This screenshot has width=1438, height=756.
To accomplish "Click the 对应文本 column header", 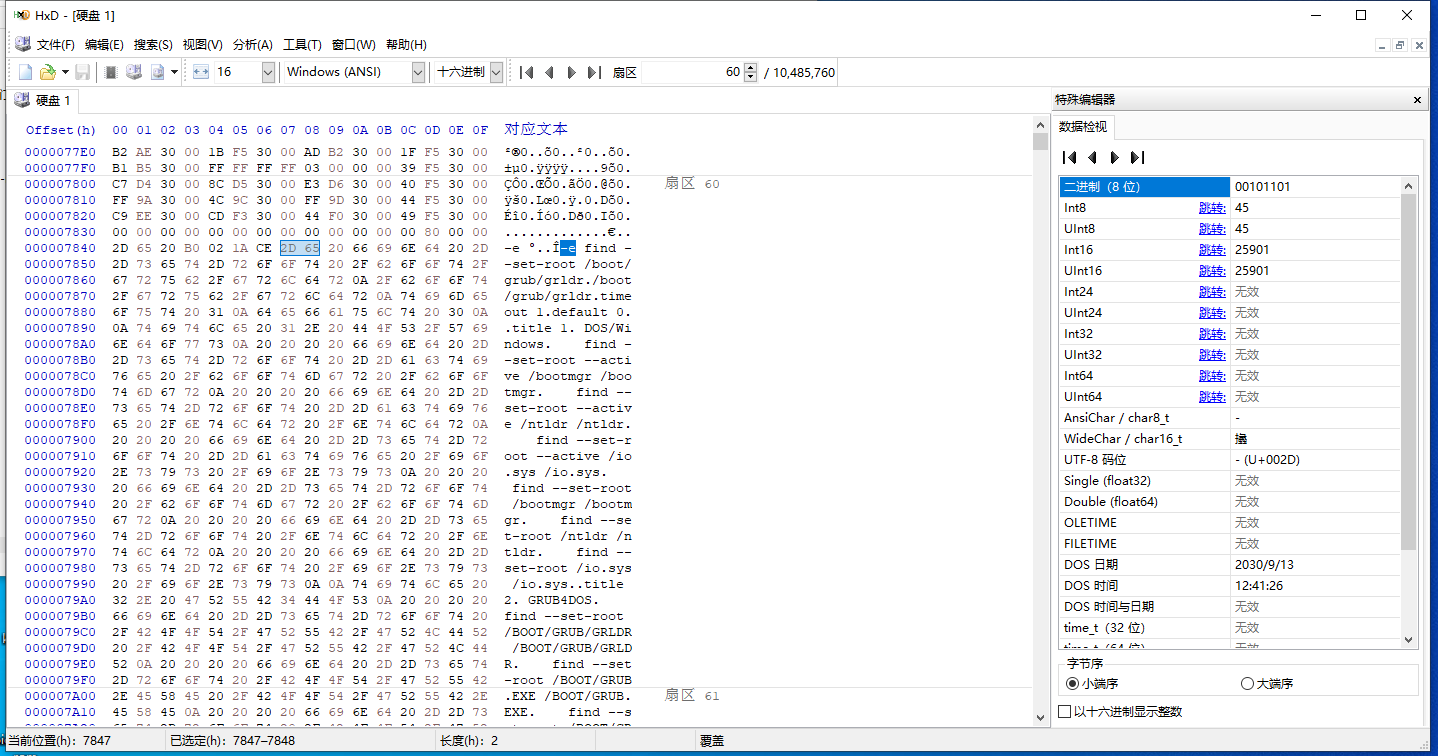I will coord(536,129).
